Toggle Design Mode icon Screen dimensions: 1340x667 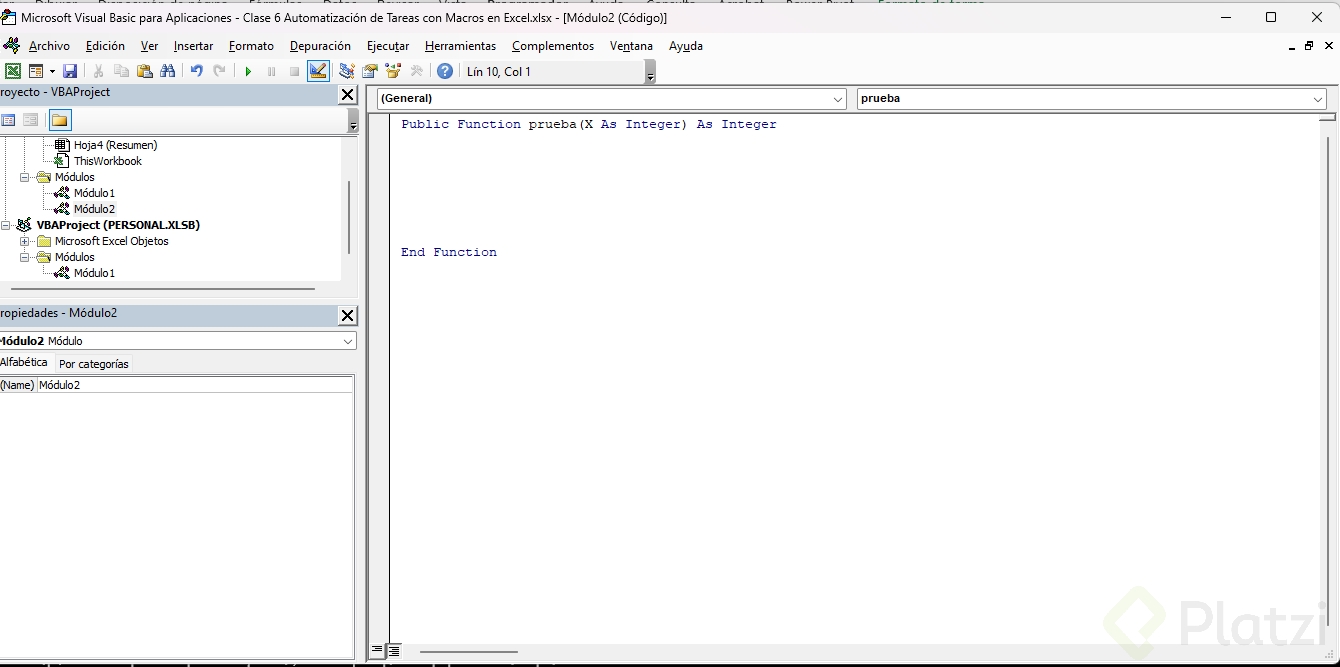(318, 71)
